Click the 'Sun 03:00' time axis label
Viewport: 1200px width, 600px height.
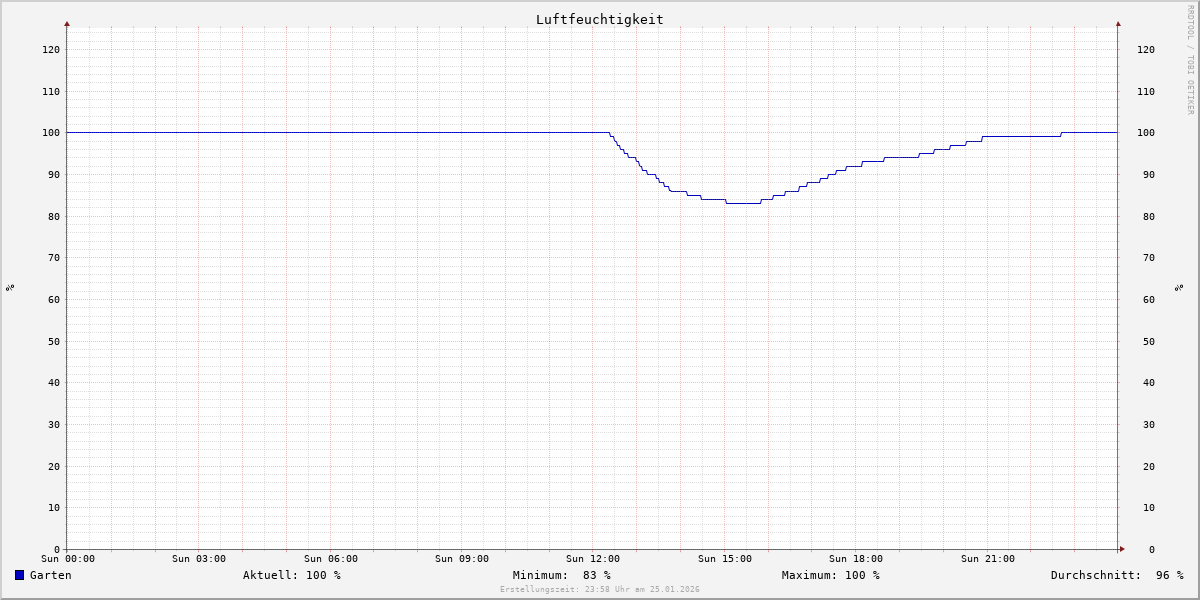199,559
